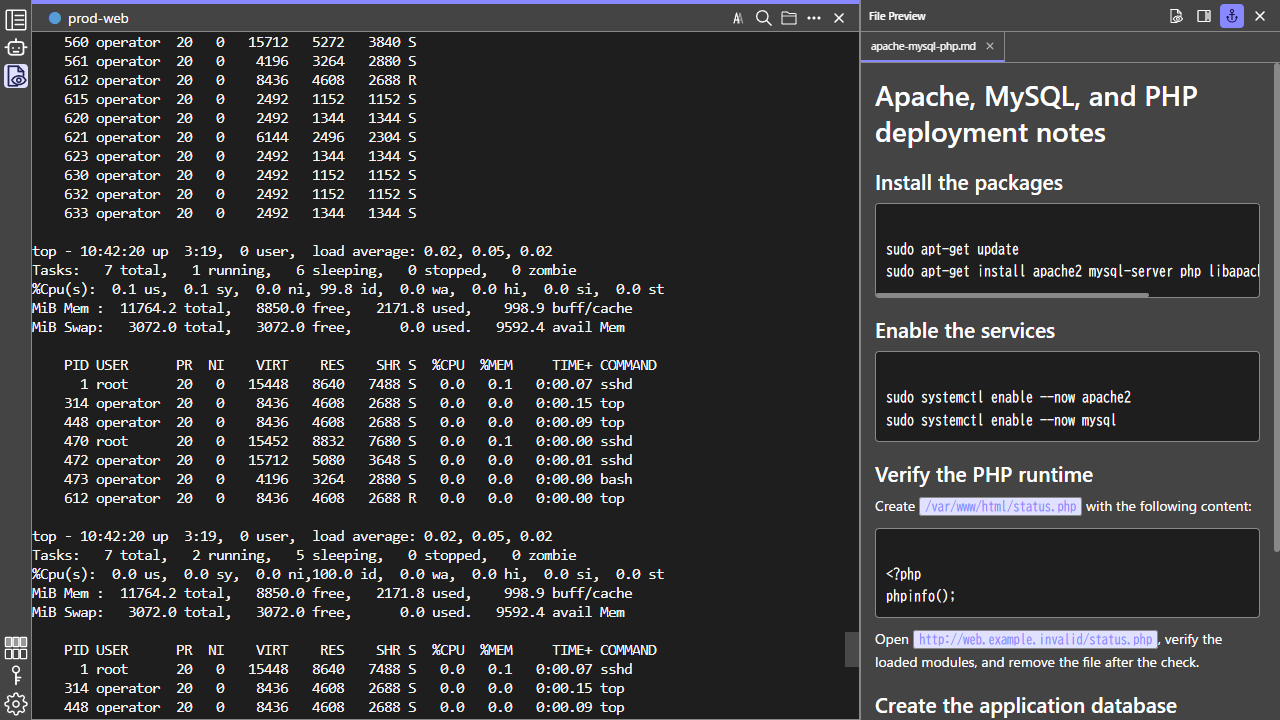The image size is (1280, 720).
Task: Click the '<?php' code line
Action: click(x=904, y=574)
